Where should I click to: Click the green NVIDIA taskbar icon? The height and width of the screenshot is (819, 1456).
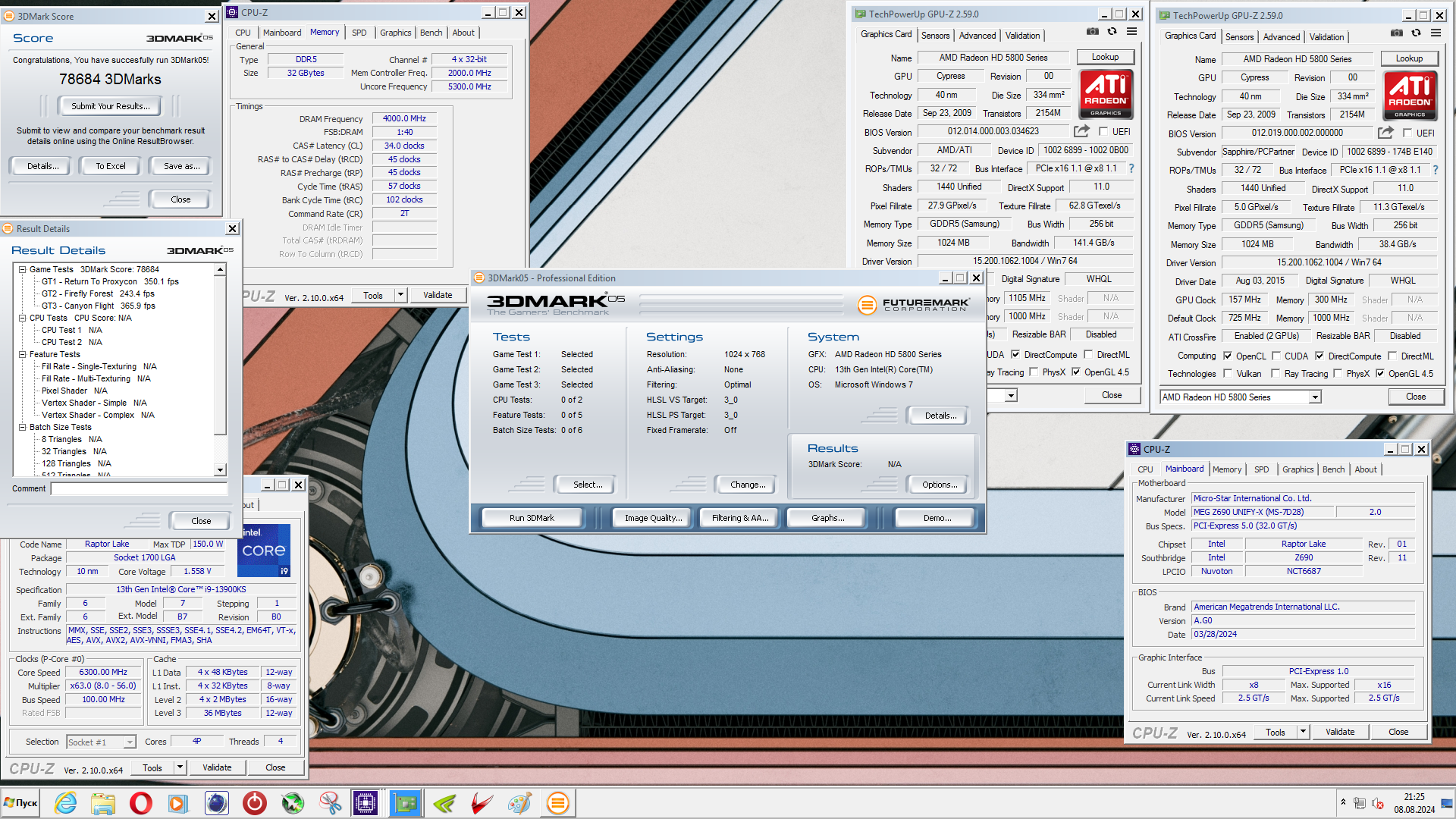[444, 803]
